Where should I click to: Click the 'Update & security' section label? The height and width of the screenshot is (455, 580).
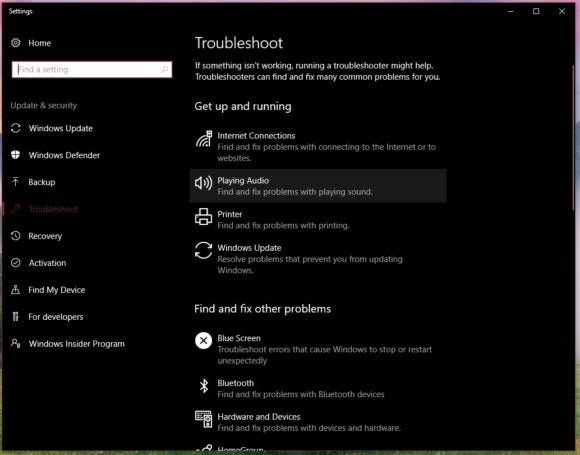pos(44,105)
